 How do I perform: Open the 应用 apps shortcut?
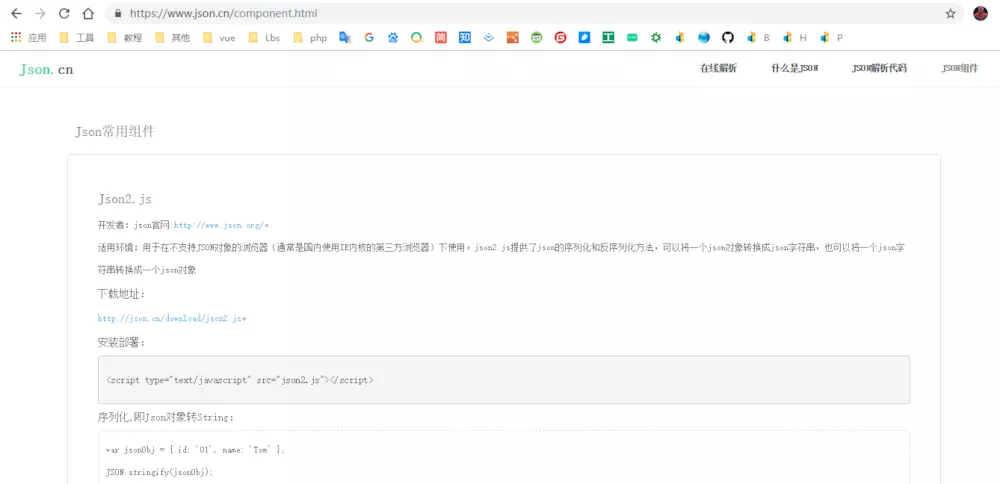coord(29,38)
